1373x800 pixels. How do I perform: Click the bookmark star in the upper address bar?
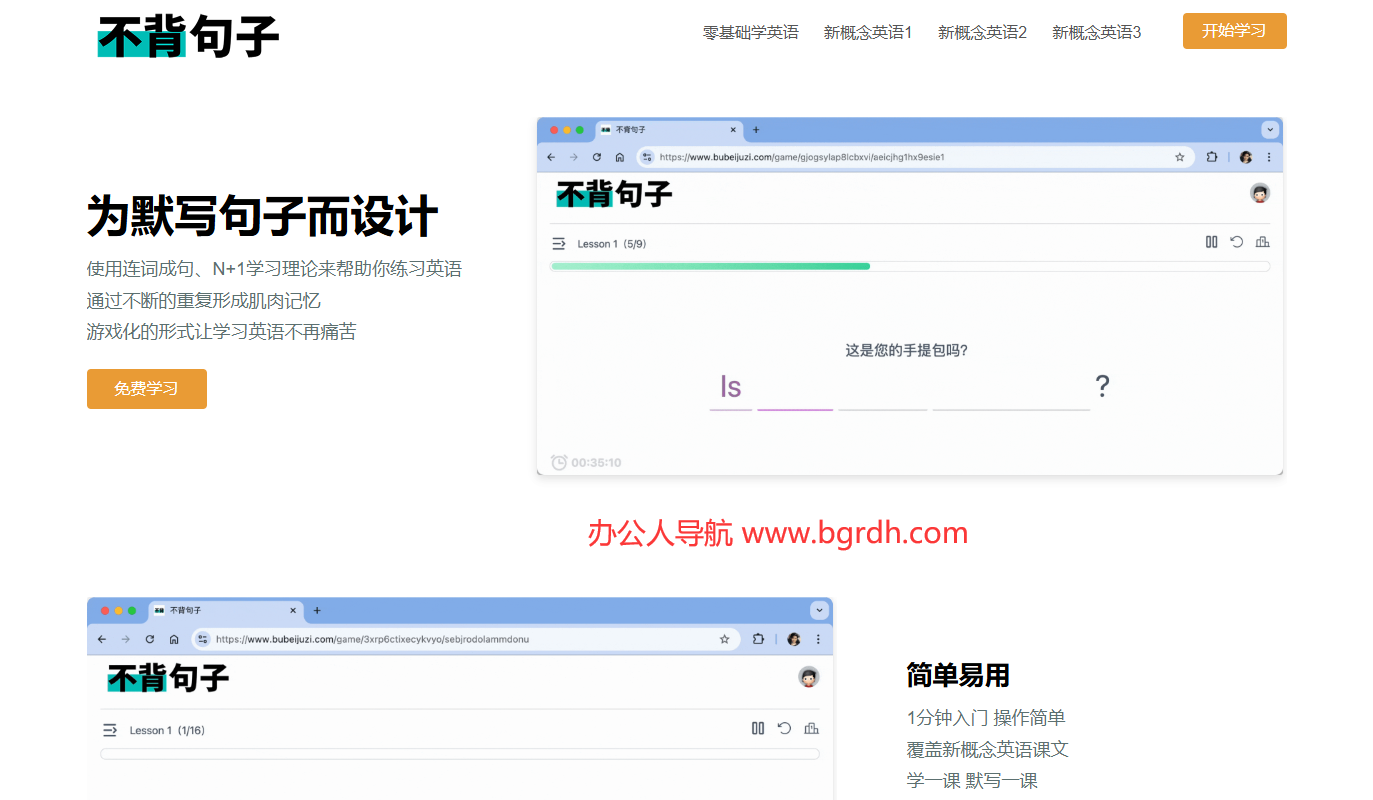point(1180,157)
